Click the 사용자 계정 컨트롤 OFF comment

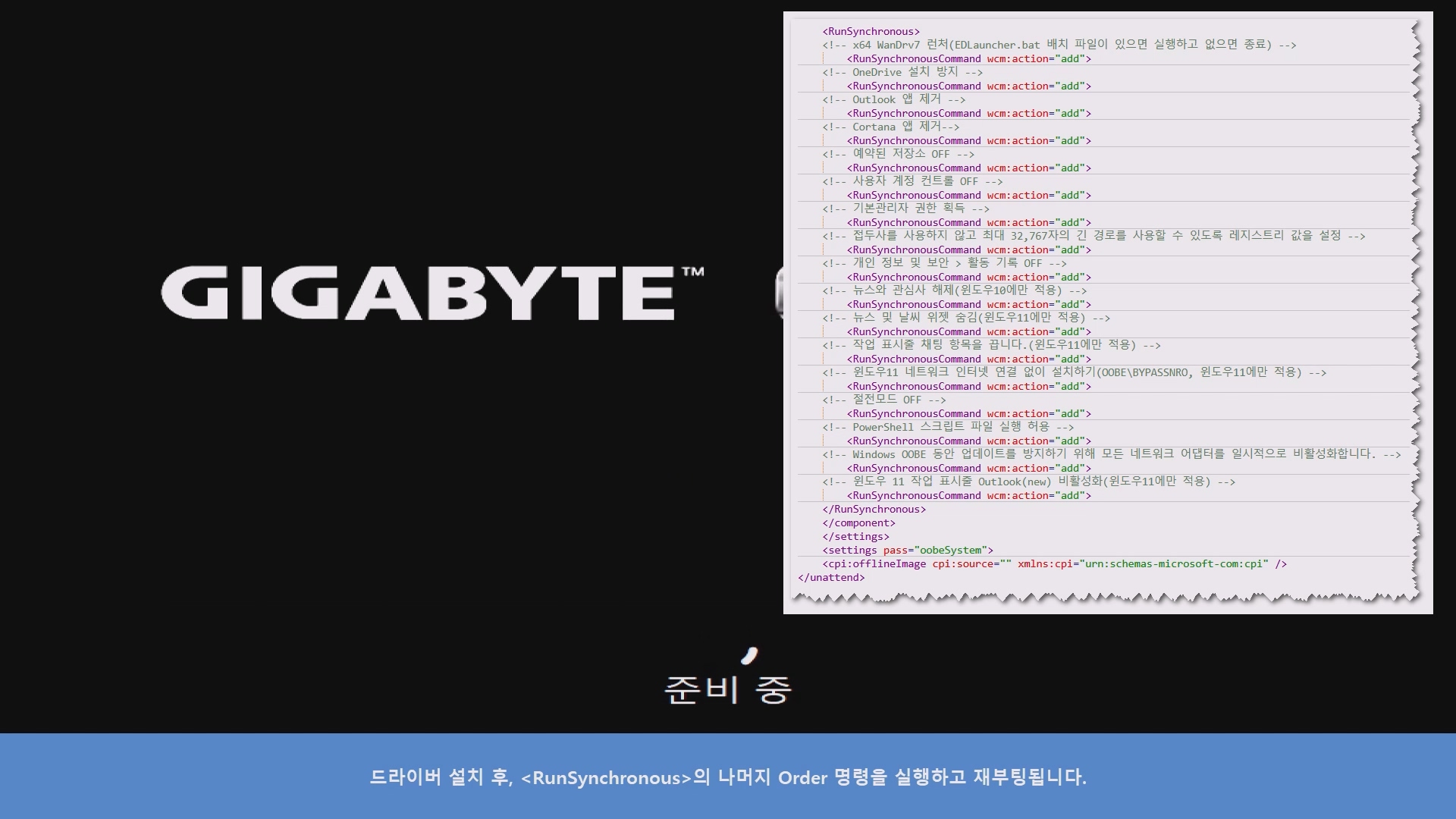coord(912,181)
